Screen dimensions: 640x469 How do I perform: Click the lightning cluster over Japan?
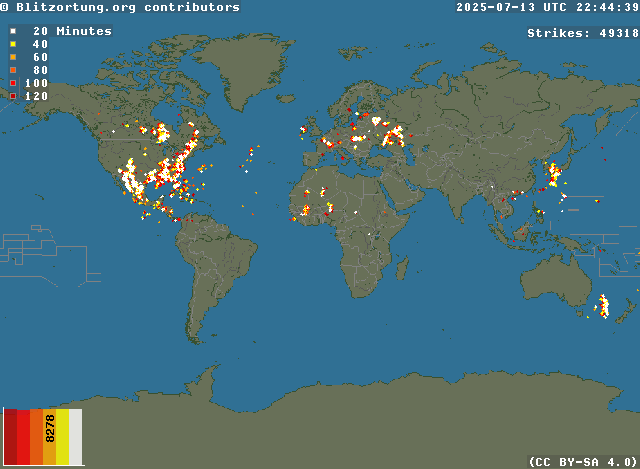click(554, 174)
